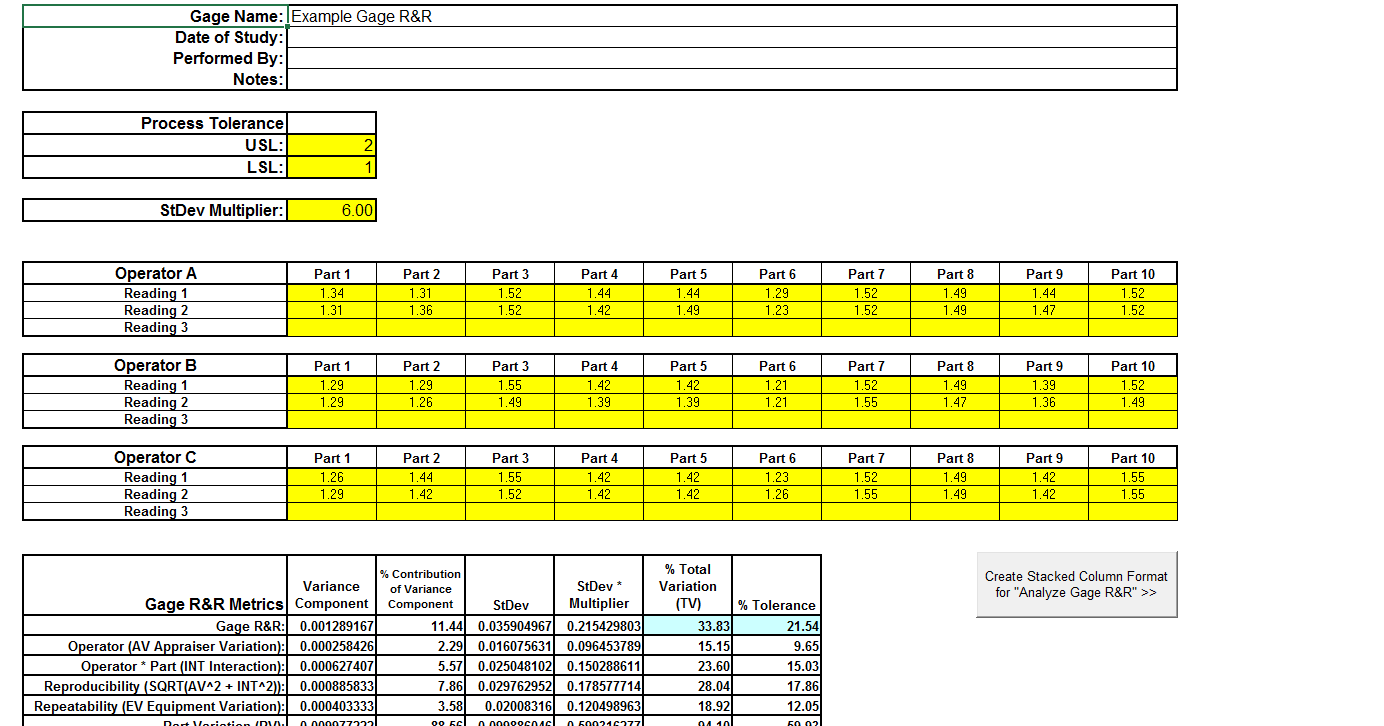Select the Operator C header cell

(x=155, y=457)
